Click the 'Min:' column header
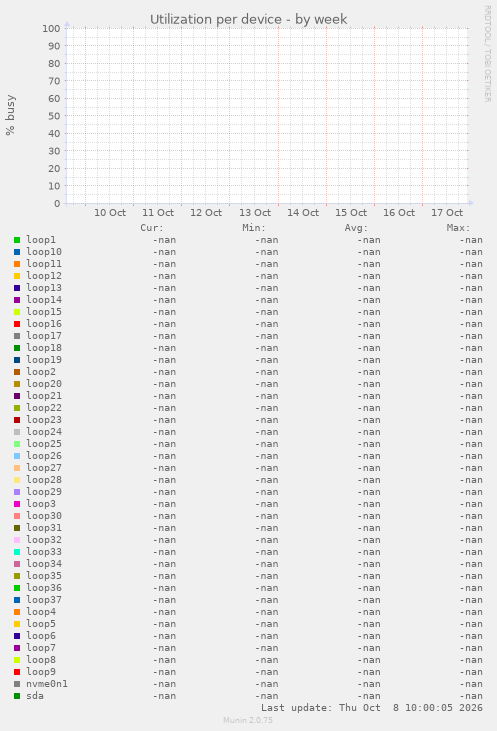 point(254,228)
